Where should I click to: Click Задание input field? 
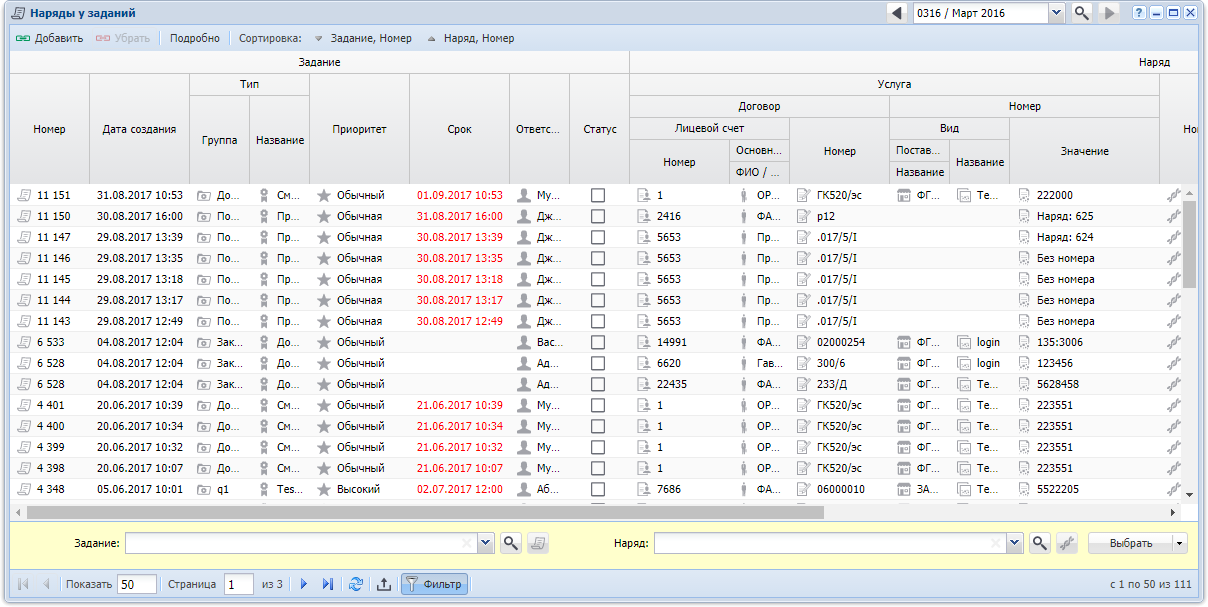(300, 543)
